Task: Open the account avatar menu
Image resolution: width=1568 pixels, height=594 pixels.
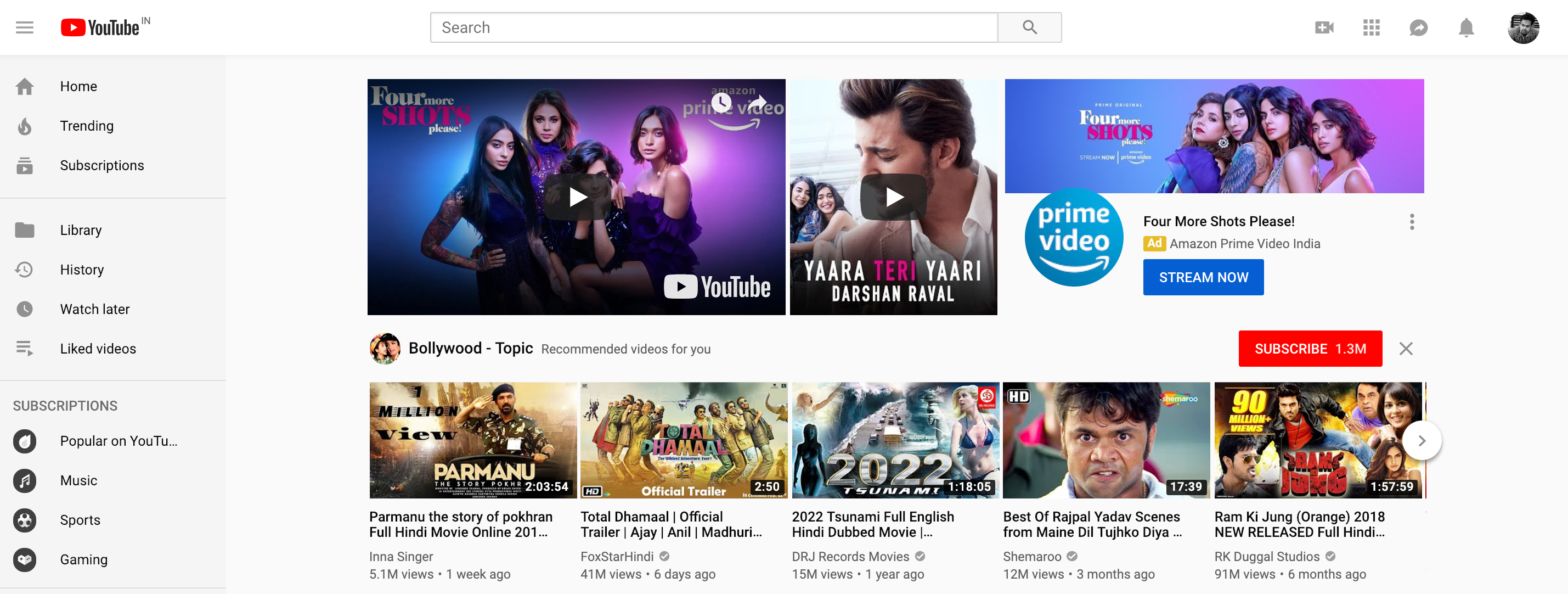Action: click(1523, 27)
